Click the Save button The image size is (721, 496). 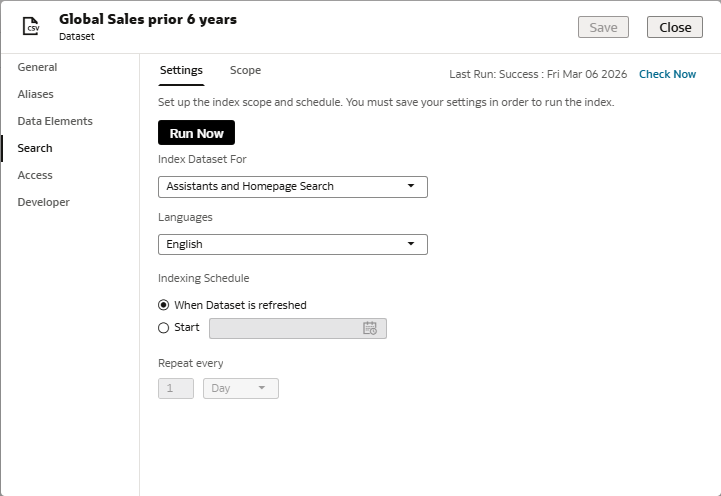603,27
